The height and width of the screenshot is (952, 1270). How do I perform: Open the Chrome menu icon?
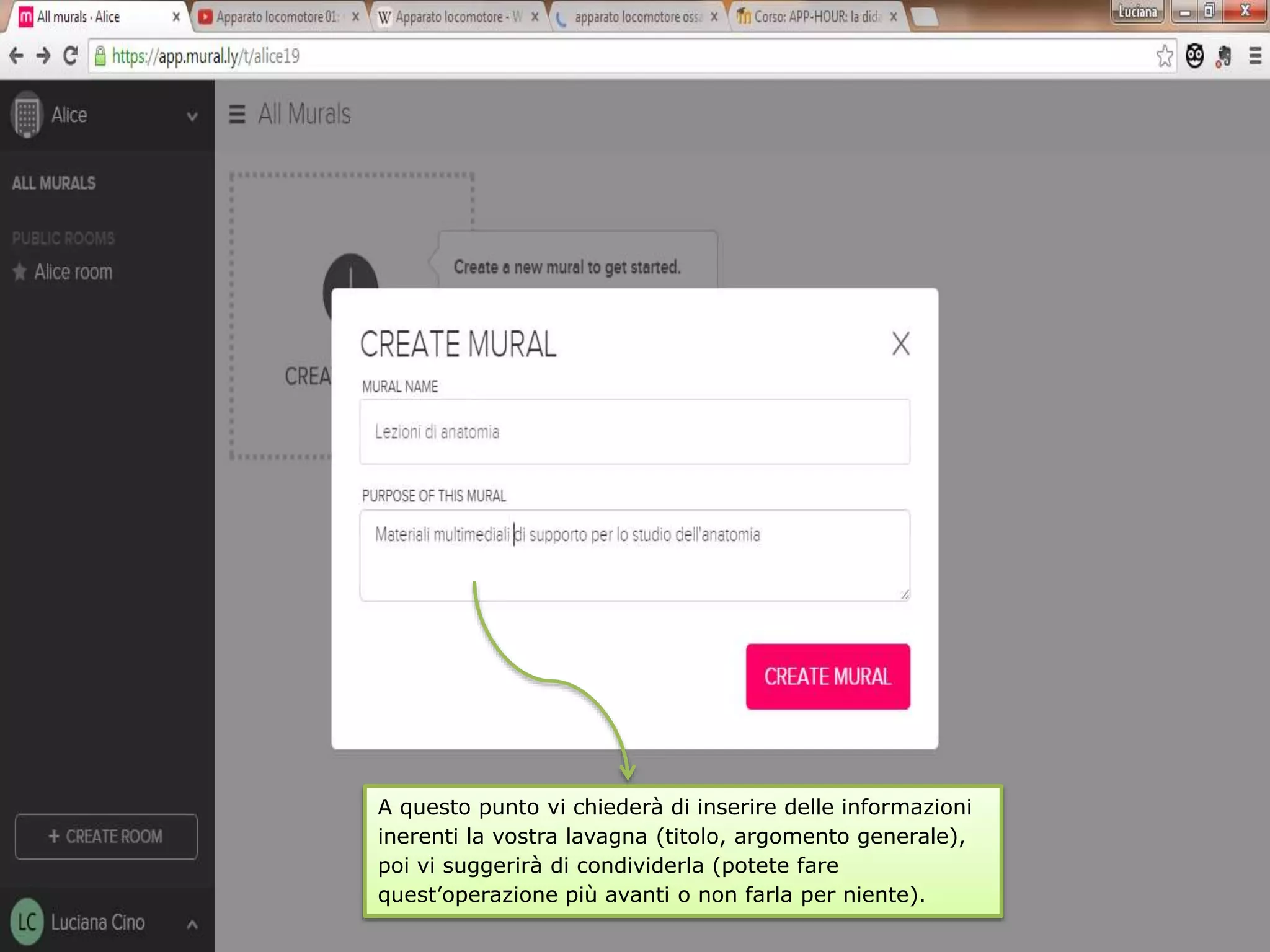coord(1254,56)
